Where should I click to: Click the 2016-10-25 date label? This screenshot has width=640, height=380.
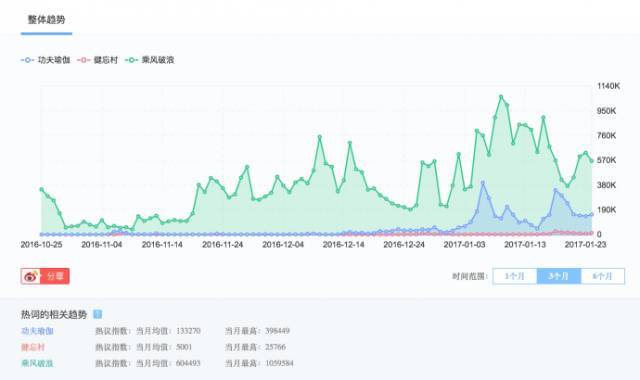[41, 244]
